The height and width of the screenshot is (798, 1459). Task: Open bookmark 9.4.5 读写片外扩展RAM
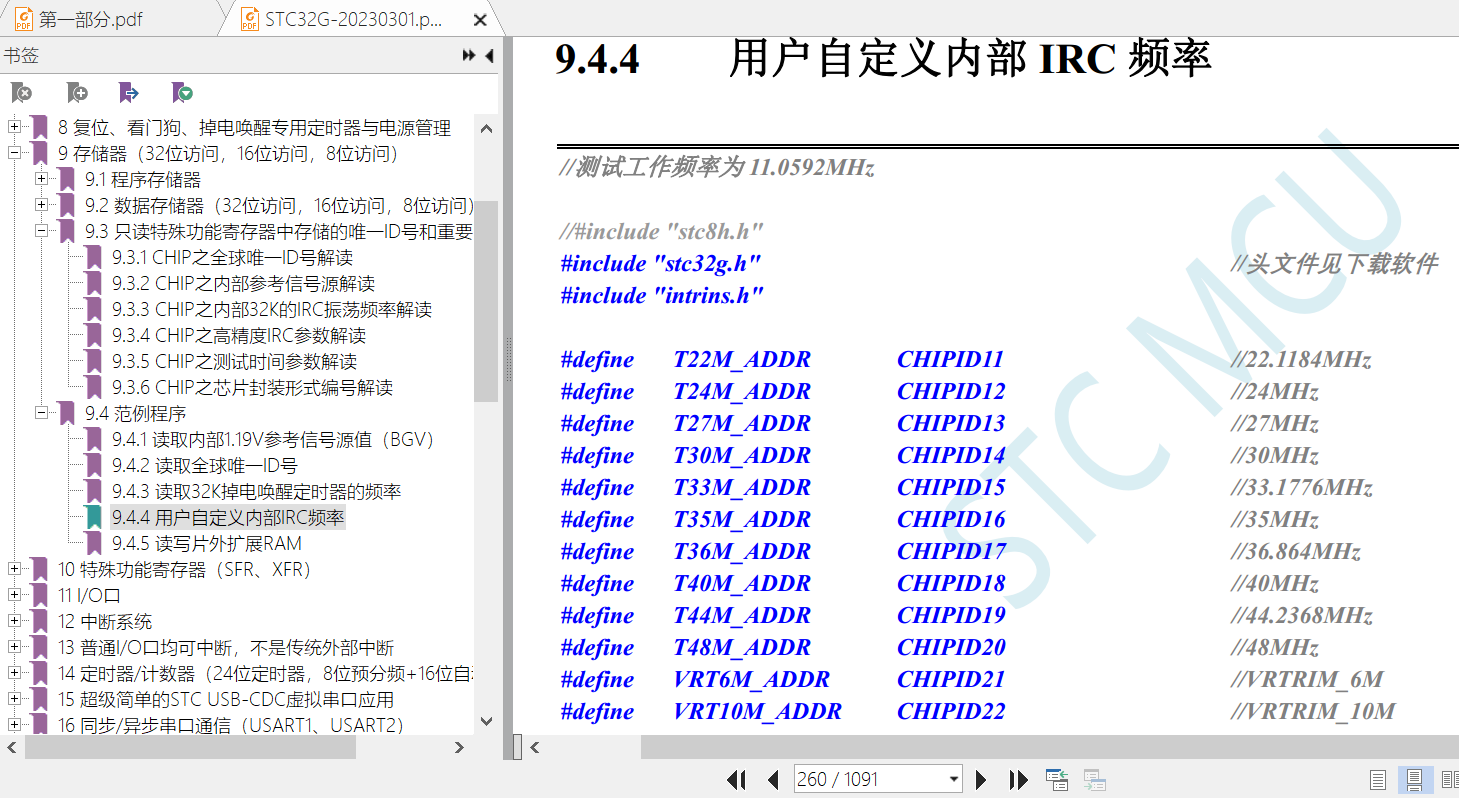[206, 544]
